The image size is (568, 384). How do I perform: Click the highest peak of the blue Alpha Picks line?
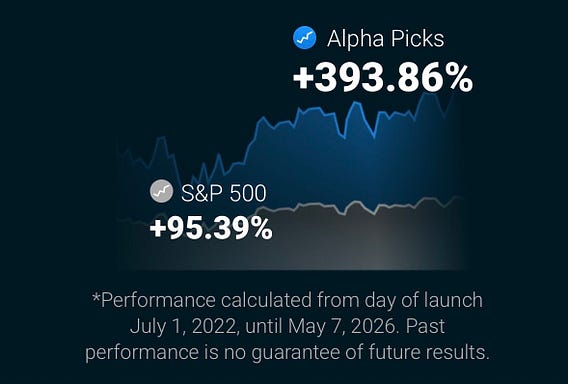click(427, 93)
